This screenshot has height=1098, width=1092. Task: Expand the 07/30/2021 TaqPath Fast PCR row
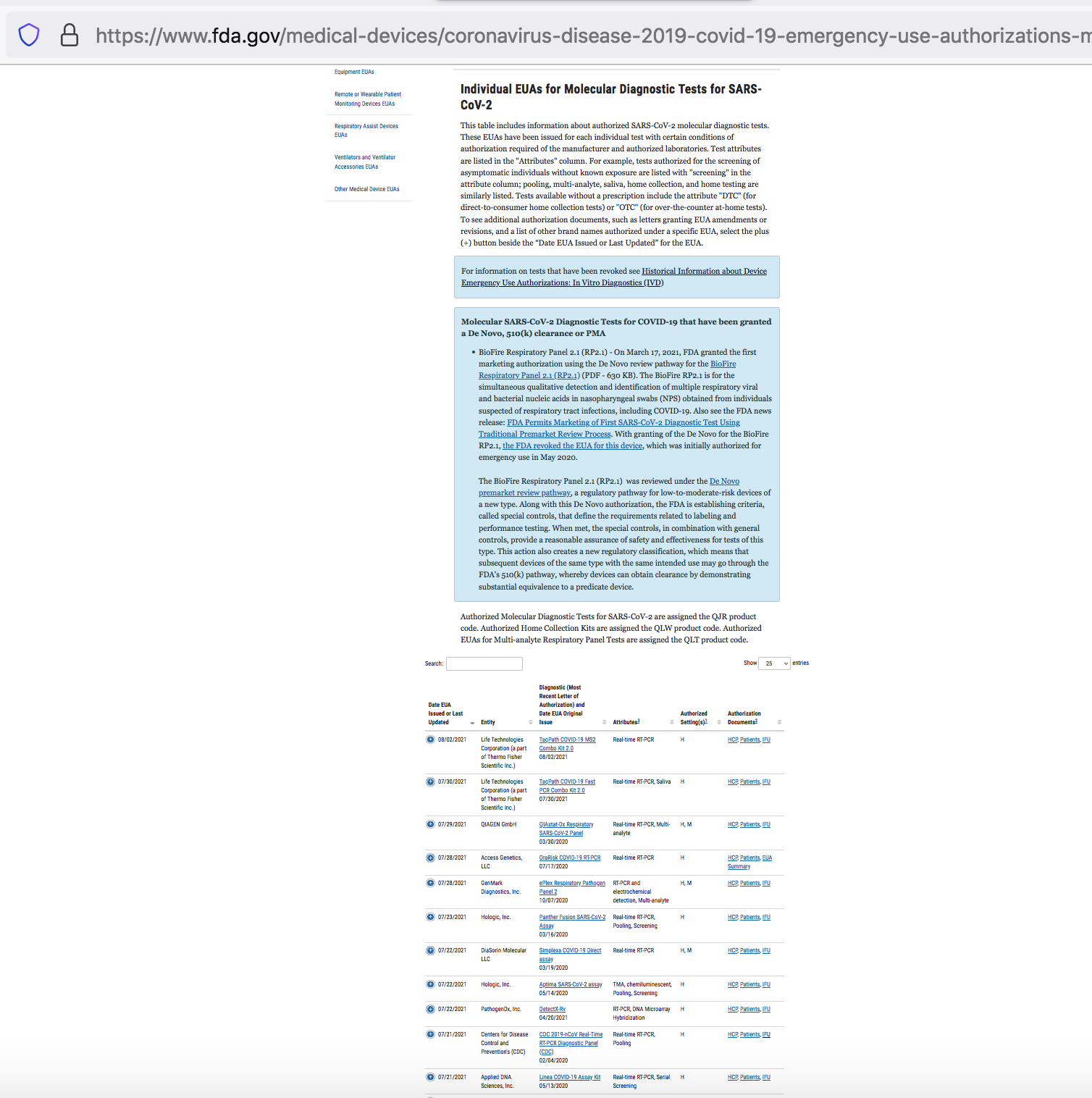pyautogui.click(x=430, y=781)
